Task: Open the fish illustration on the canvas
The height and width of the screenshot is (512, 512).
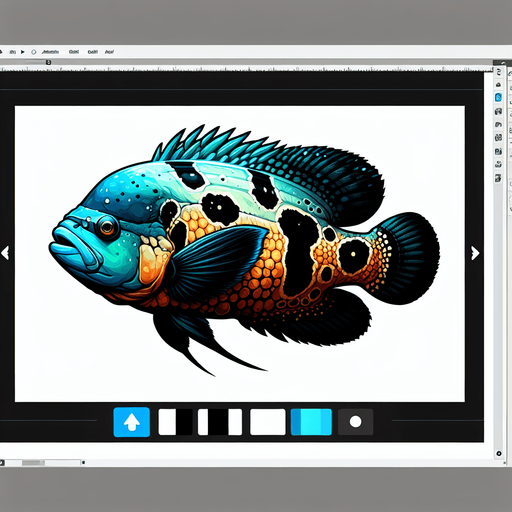Action: point(245,250)
